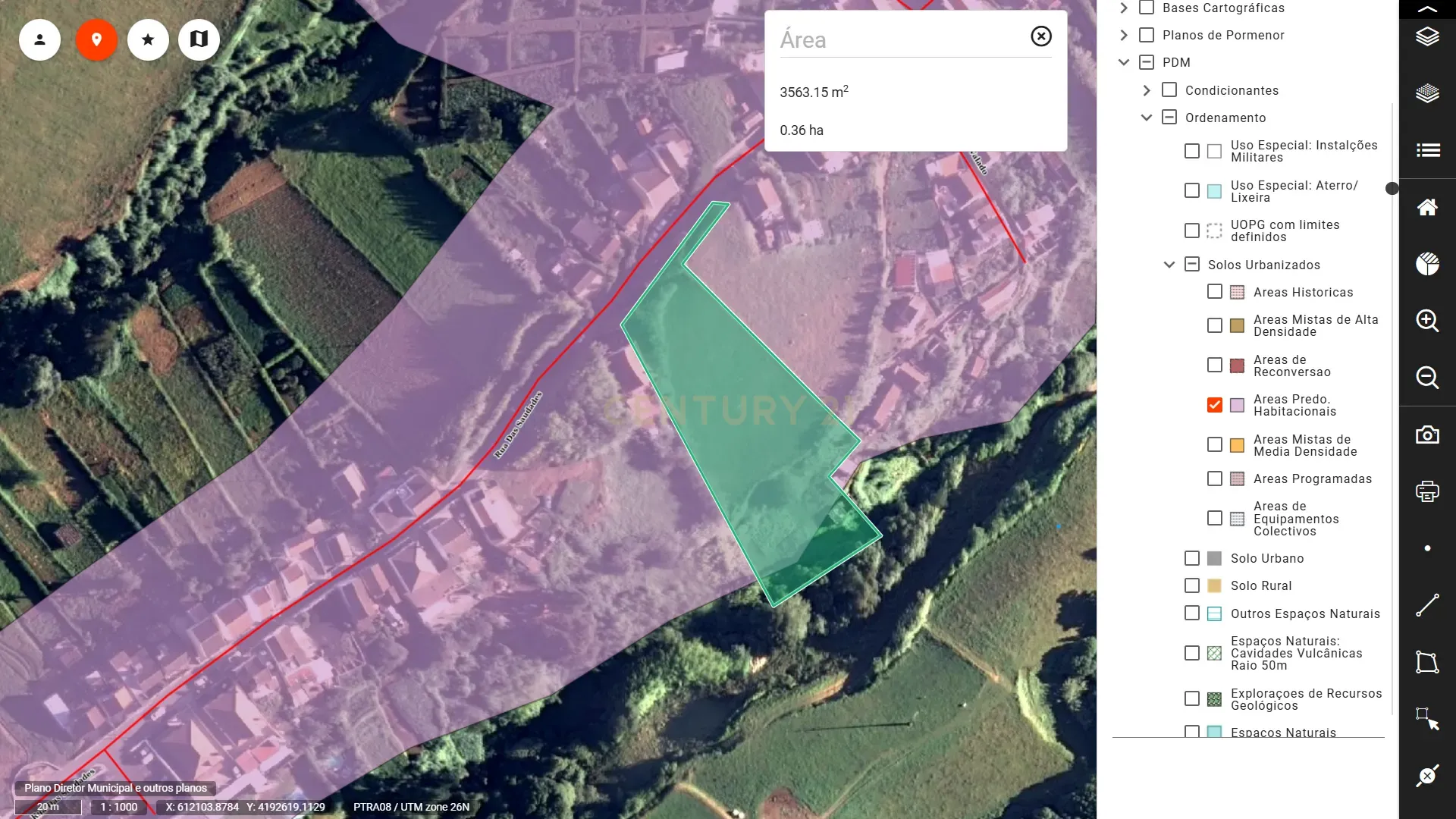Click the map view button

point(199,39)
